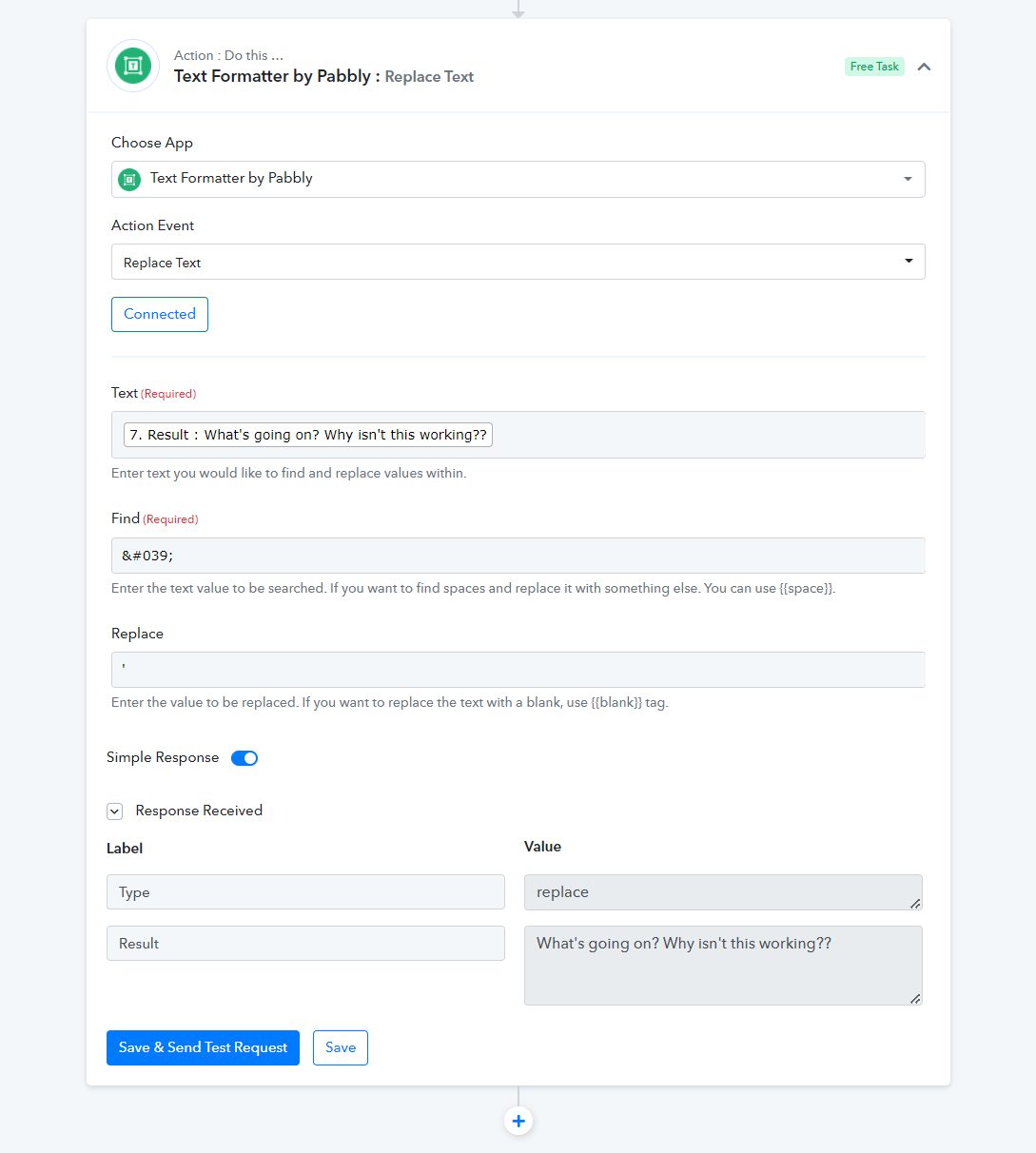Click the mapped Result tag in Text field
This screenshot has width=1036, height=1153.
coord(308,435)
